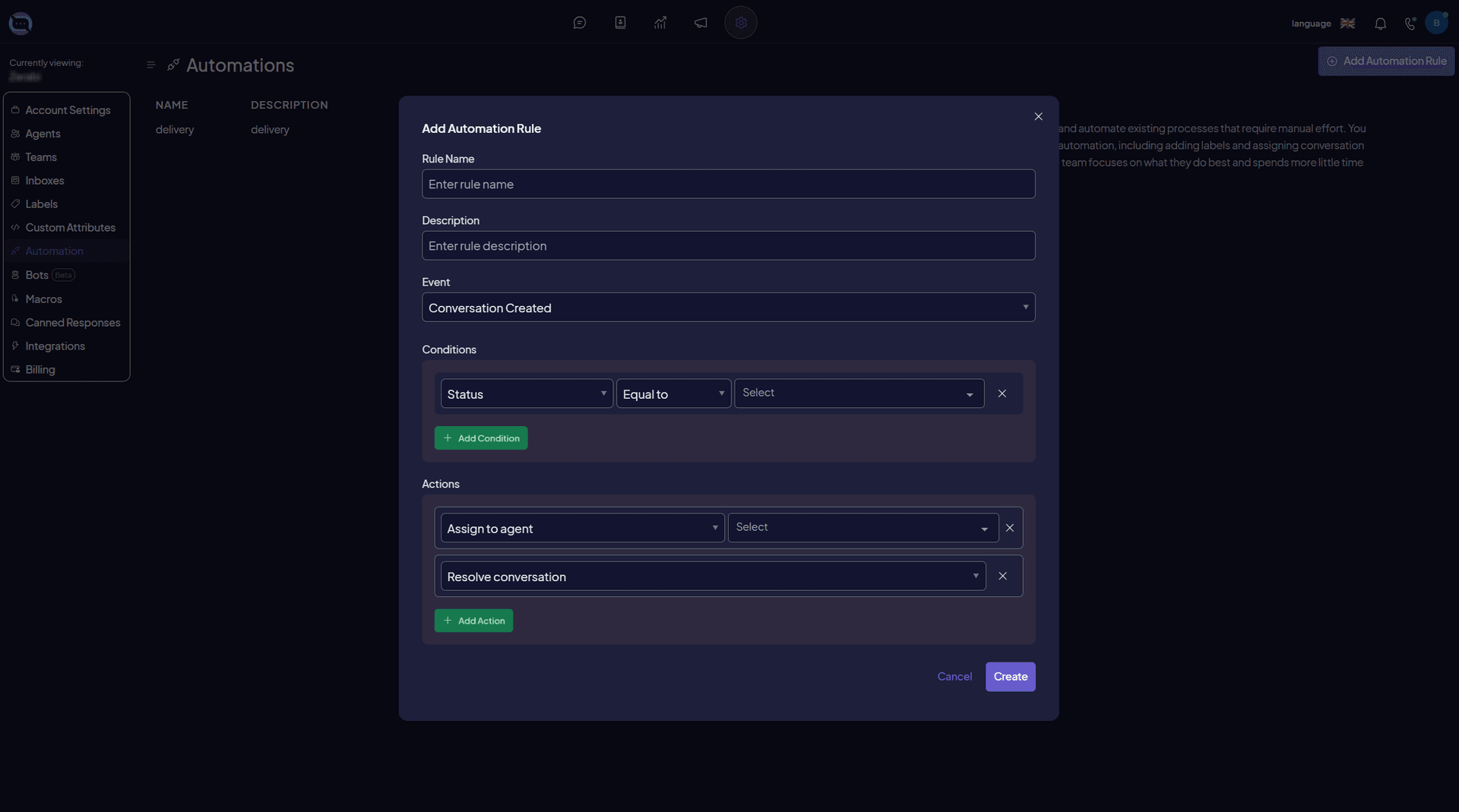Select Automation in the sidebar
Screen dimensions: 1459x812
pyautogui.click(x=54, y=251)
